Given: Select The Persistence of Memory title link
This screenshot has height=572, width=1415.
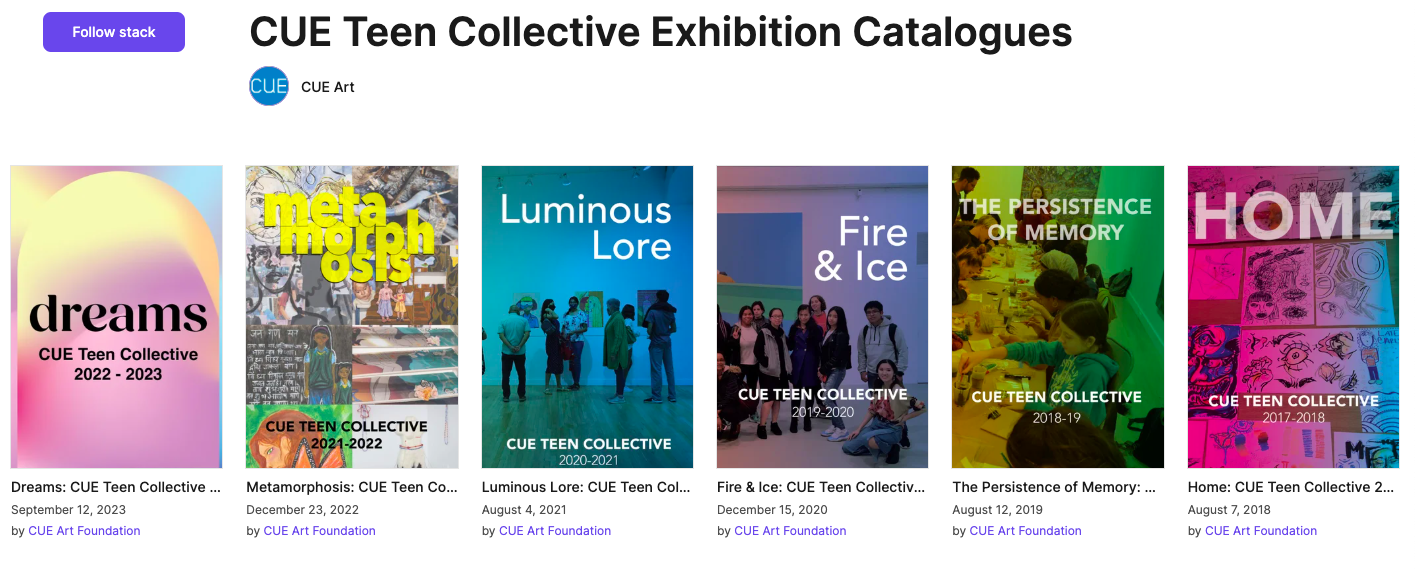Looking at the screenshot, I should pos(1055,487).
